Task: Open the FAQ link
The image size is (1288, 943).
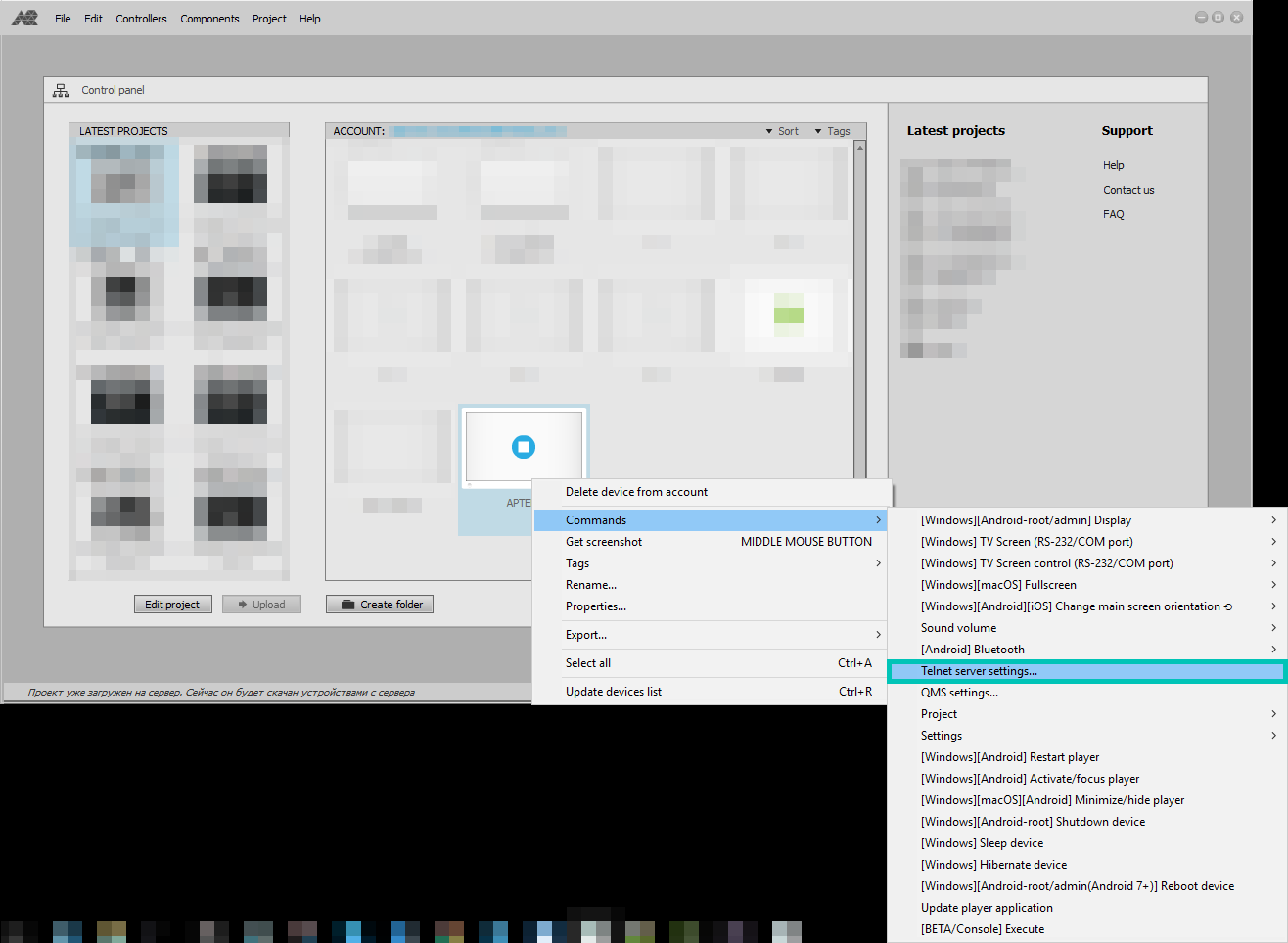Action: tap(1114, 214)
